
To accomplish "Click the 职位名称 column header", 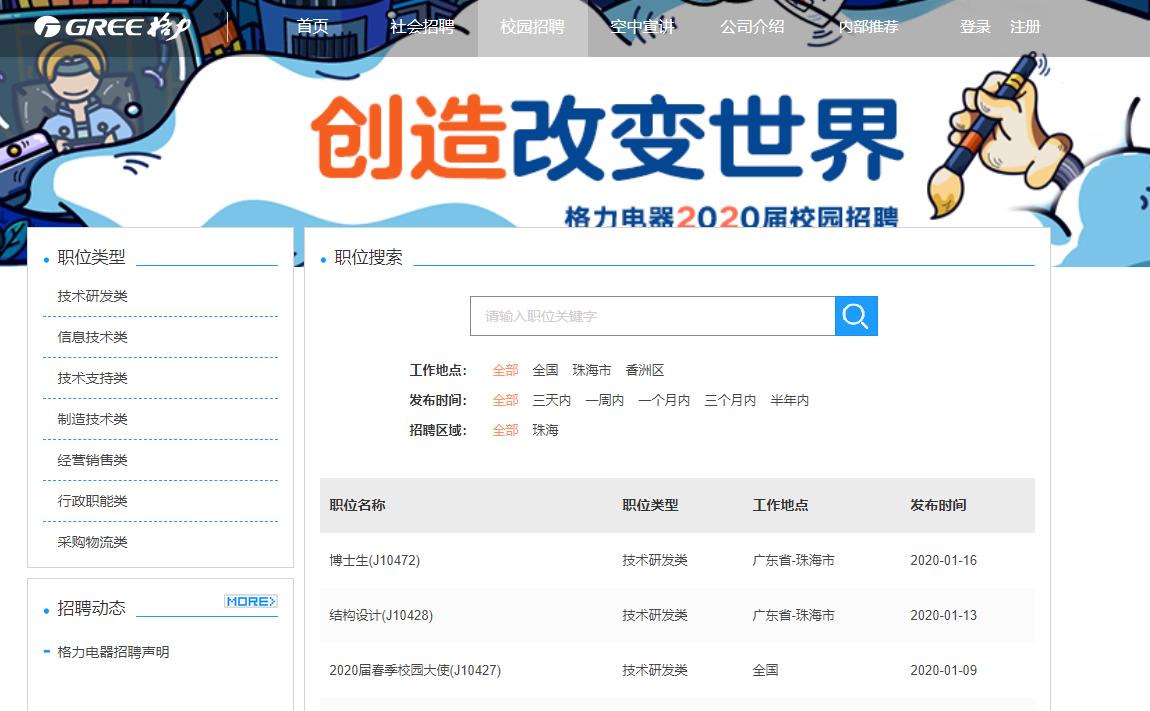I will [x=357, y=506].
